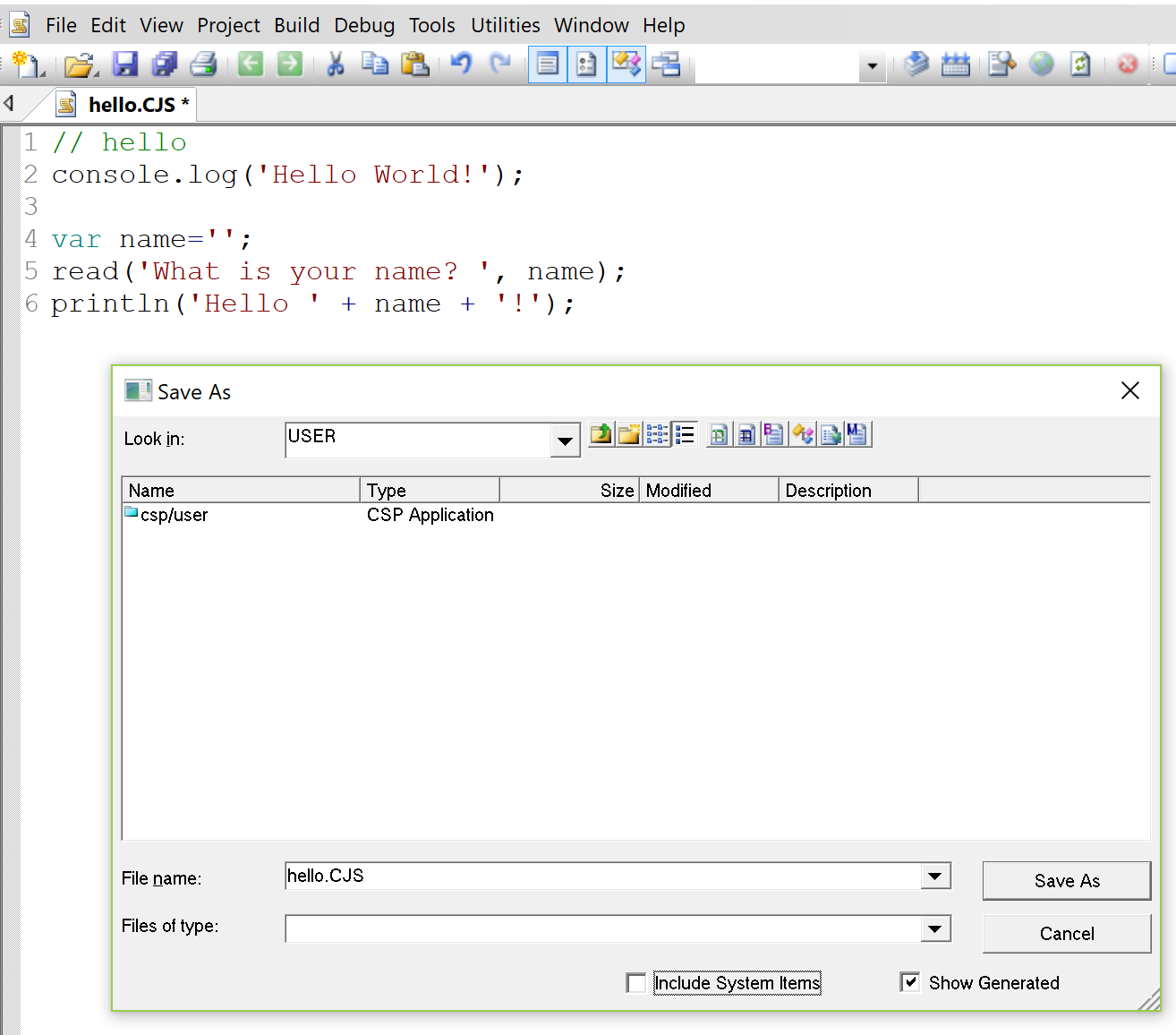The width and height of the screenshot is (1176, 1035).
Task: Open the File name dropdown list
Action: point(935,877)
